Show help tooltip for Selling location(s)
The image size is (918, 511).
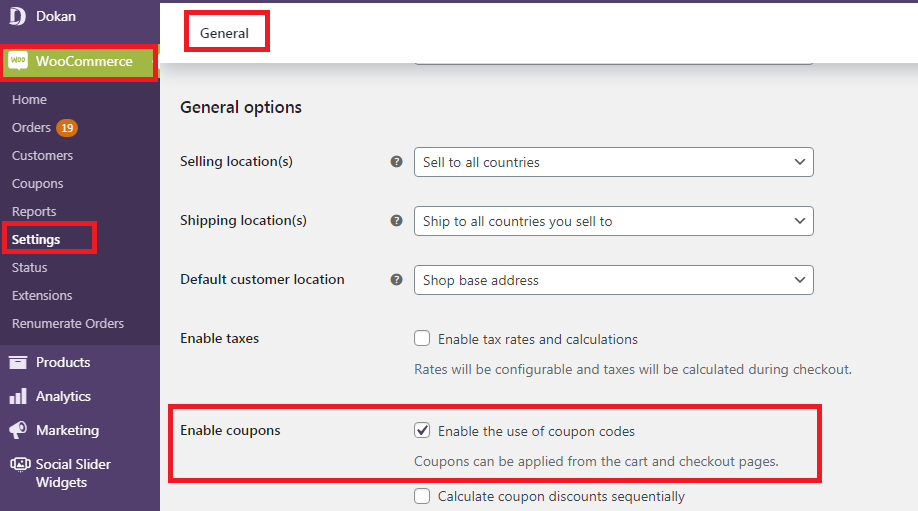coord(396,162)
